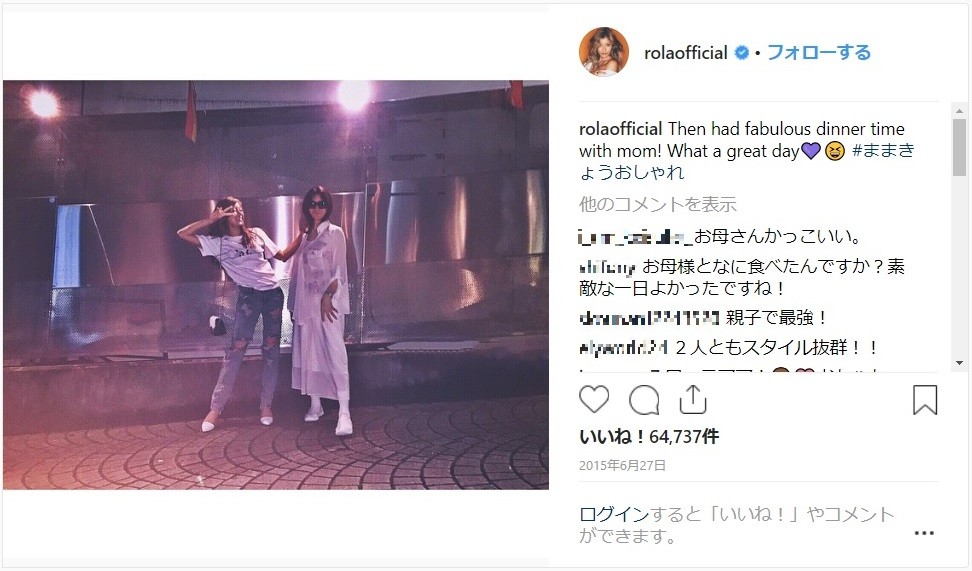Expand more comments via 他のコメントを表示
Screen dimensions: 972x571
(x=658, y=204)
